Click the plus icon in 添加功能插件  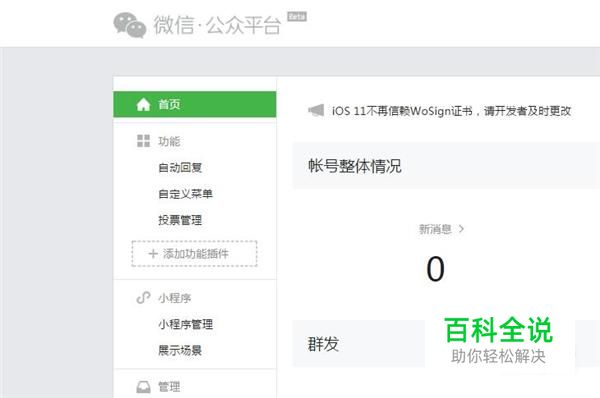[x=153, y=253]
